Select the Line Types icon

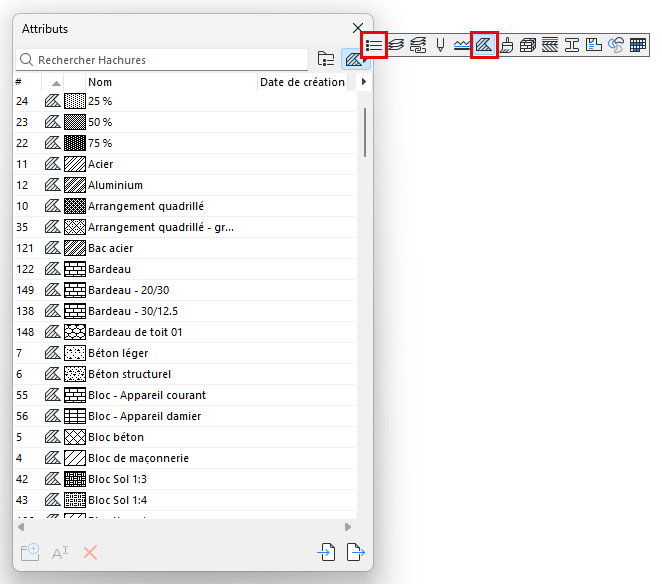tap(462, 45)
